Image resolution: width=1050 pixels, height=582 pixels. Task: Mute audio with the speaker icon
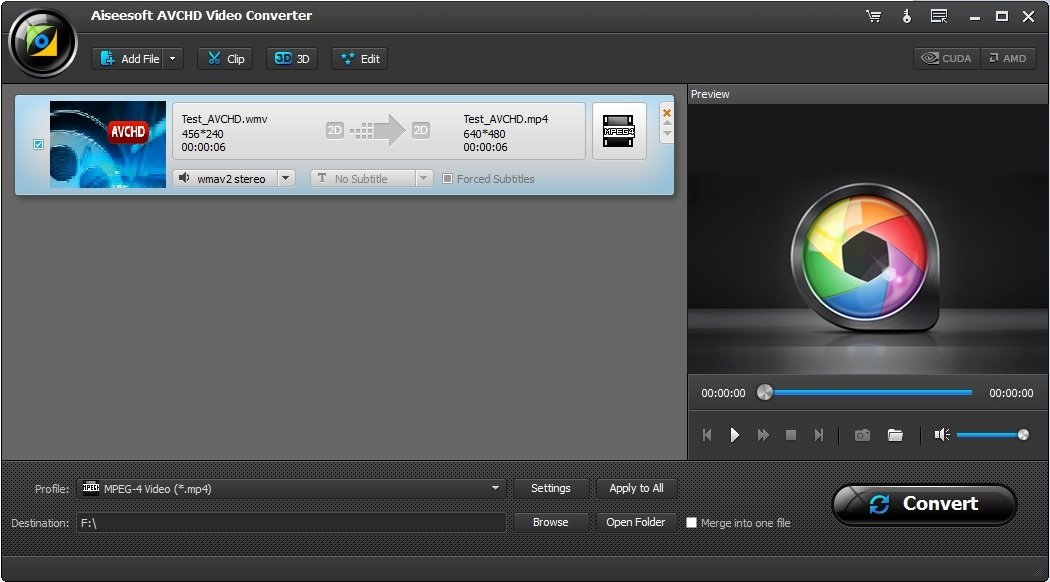[941, 434]
